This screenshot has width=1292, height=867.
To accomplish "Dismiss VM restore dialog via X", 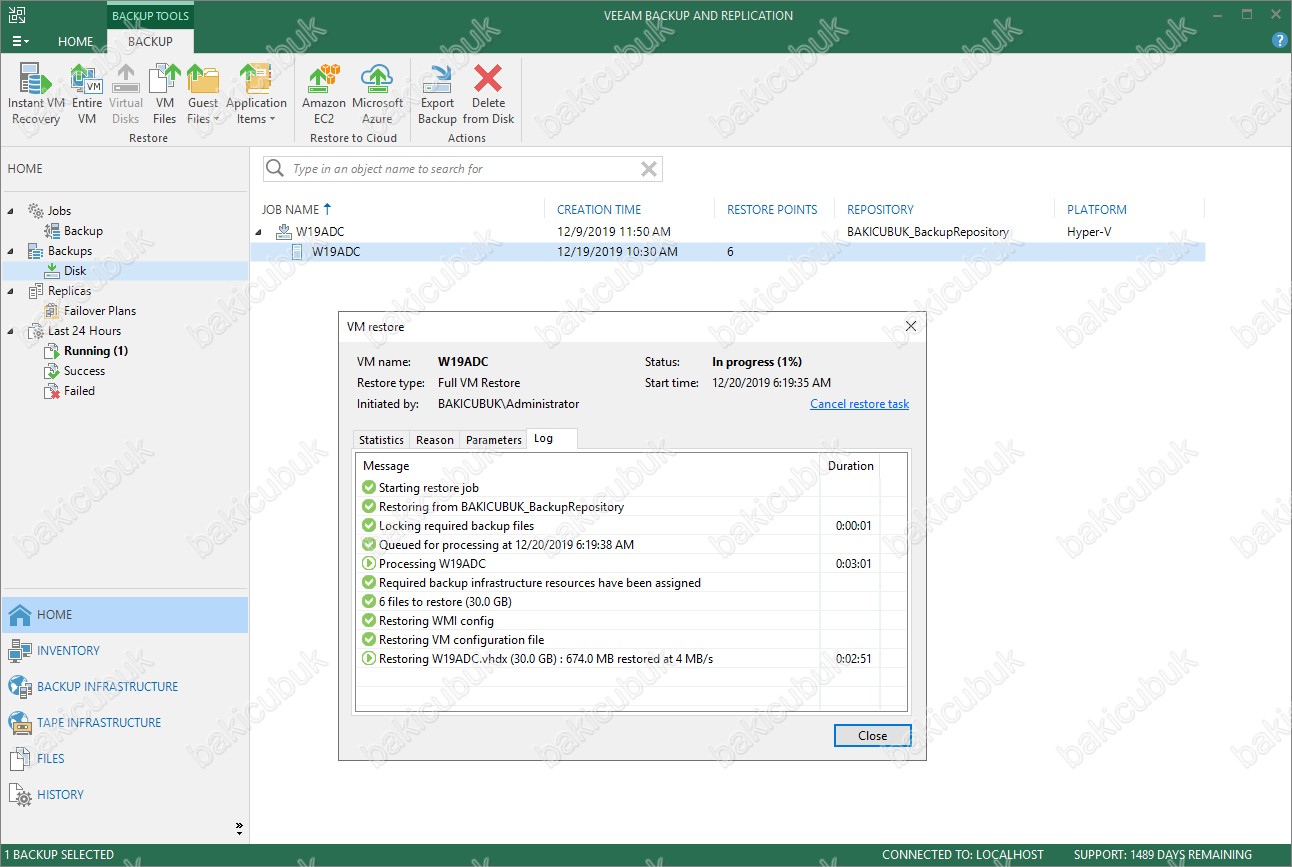I will click(910, 326).
